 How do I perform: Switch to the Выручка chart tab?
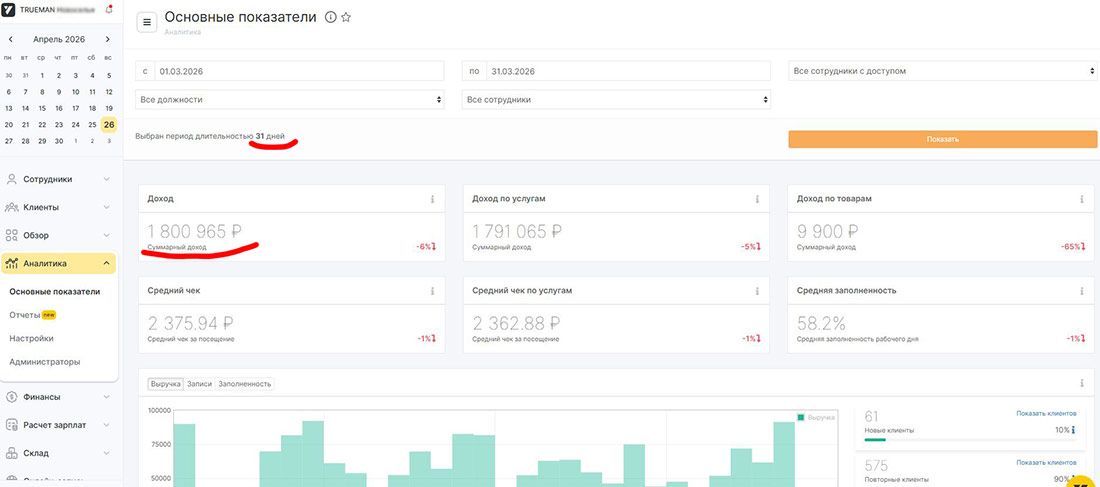pos(166,384)
